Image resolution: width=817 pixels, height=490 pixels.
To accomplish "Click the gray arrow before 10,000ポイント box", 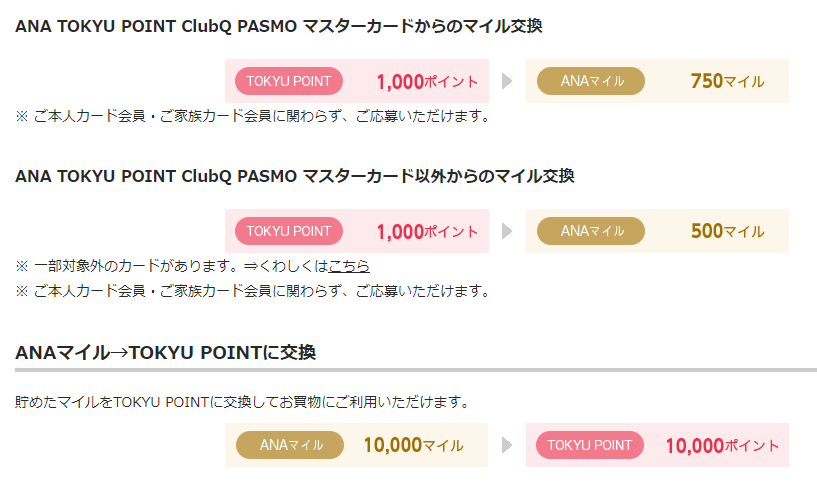I will click(x=507, y=445).
